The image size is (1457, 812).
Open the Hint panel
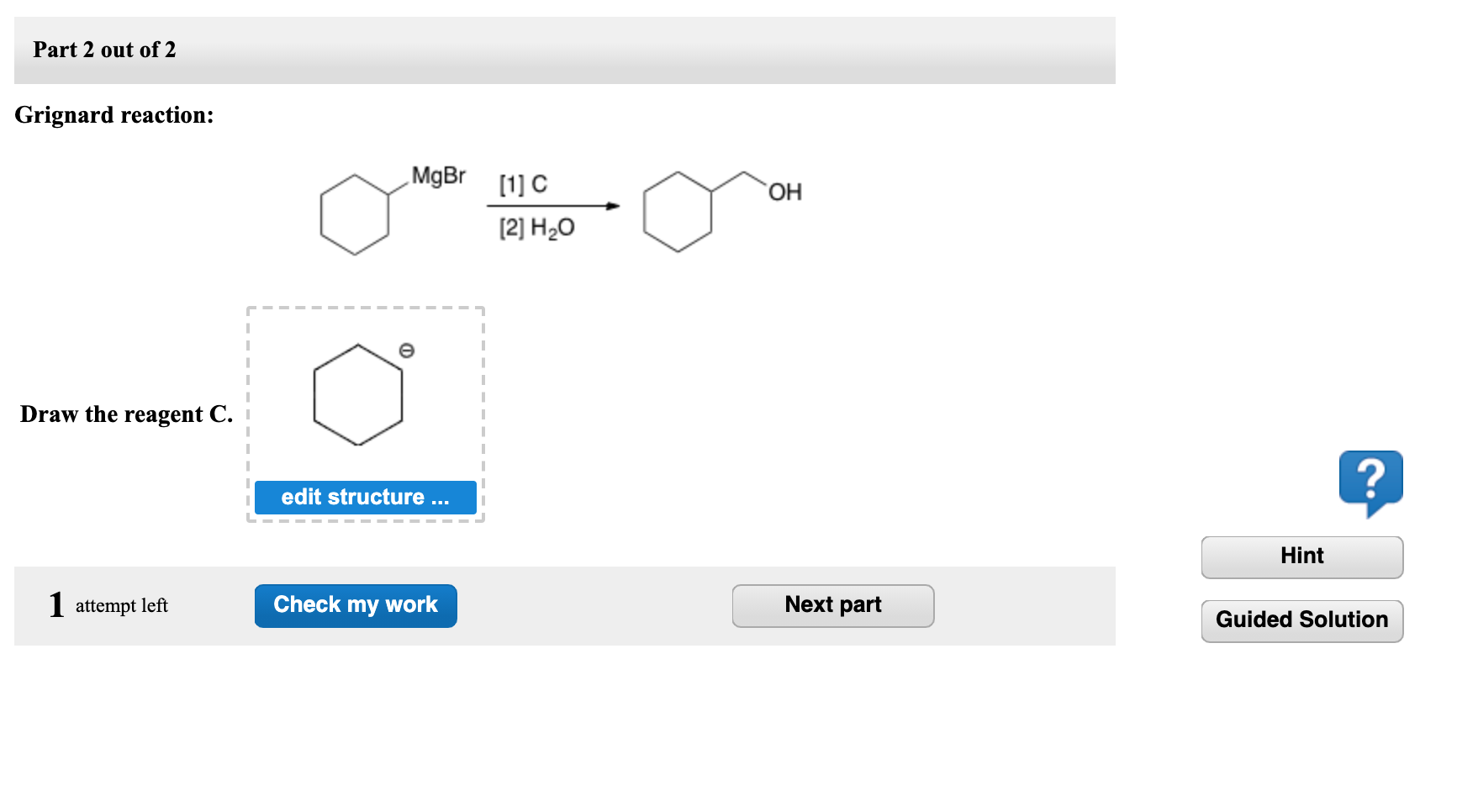(1301, 556)
